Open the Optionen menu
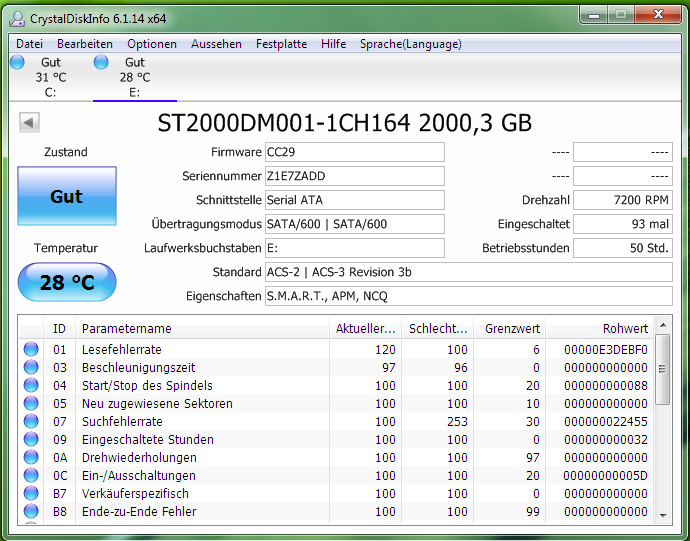The height and width of the screenshot is (541, 690). (152, 44)
